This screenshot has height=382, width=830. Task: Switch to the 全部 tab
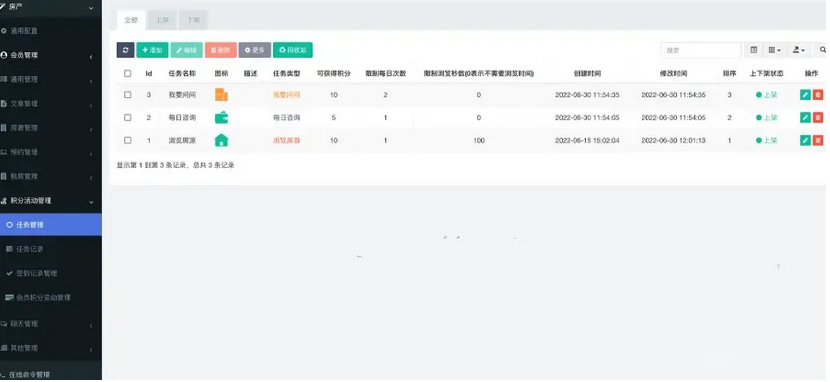[131, 20]
